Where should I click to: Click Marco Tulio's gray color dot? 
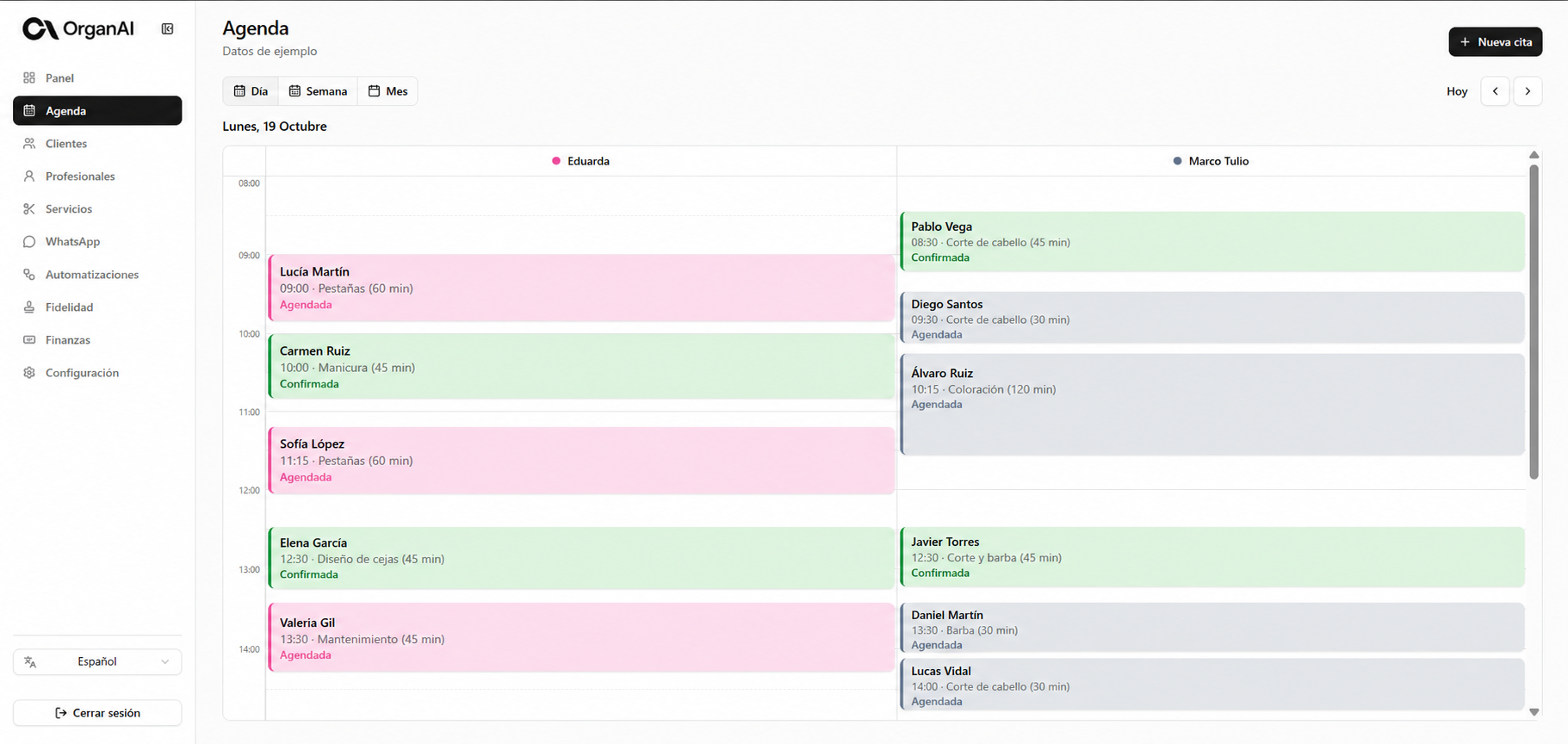tap(1177, 161)
